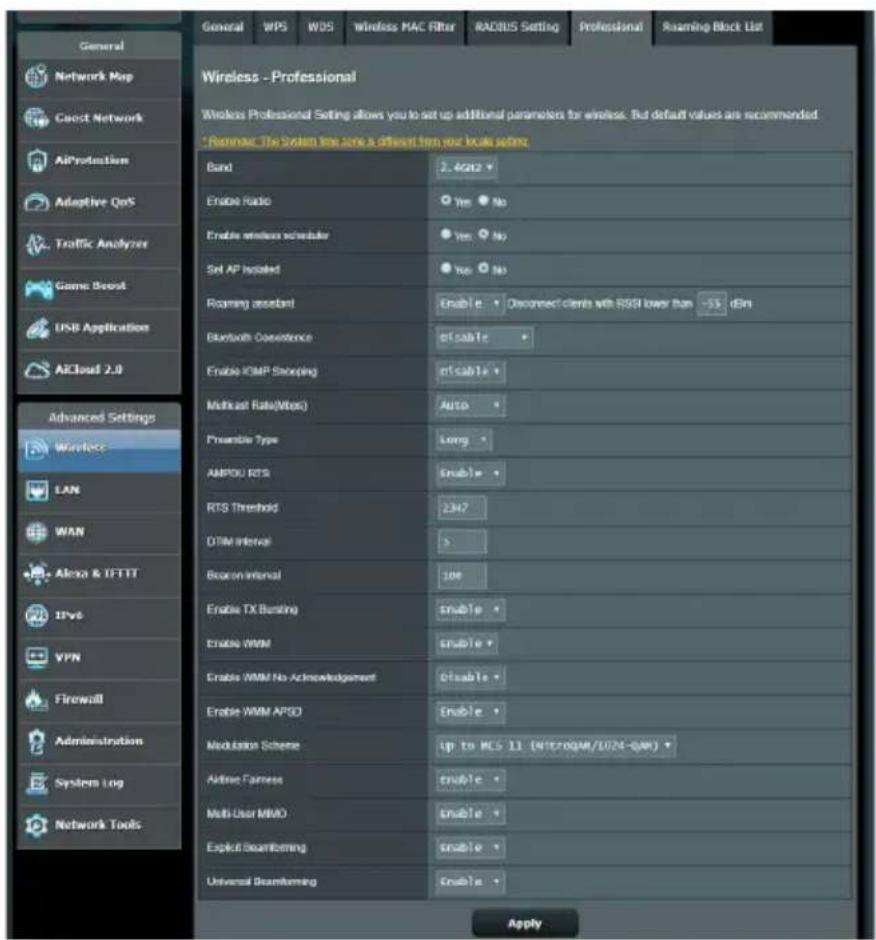Open the Modulation Scheme dropdown
The width and height of the screenshot is (876, 940).
click(556, 746)
